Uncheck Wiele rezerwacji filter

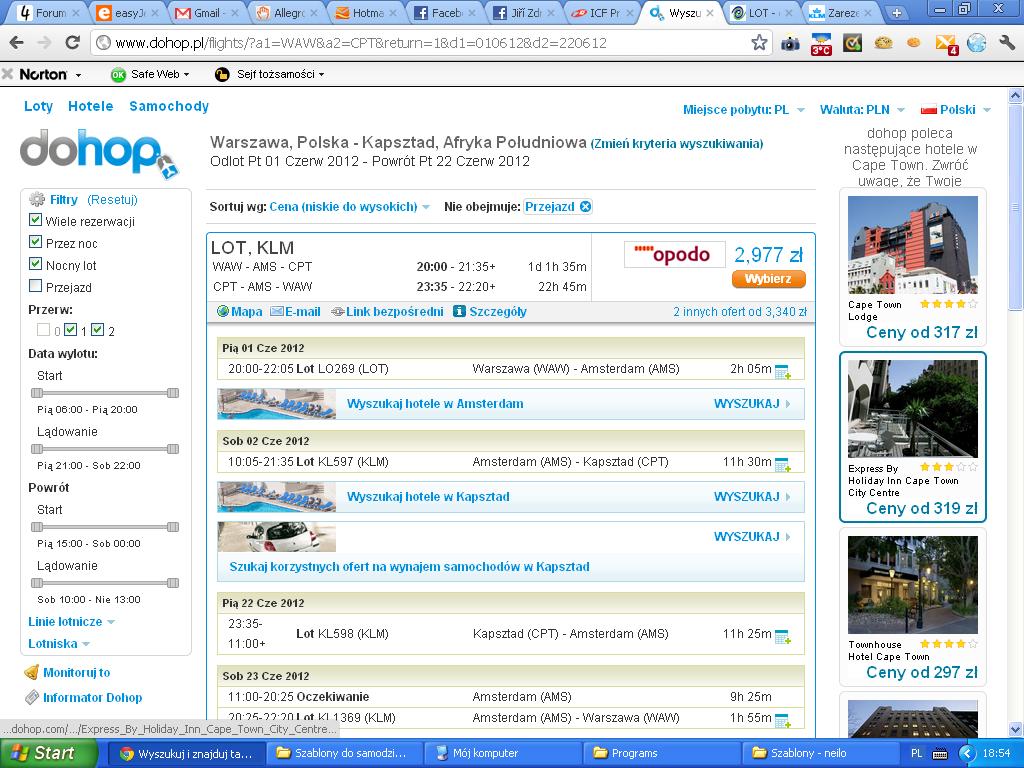(x=35, y=220)
